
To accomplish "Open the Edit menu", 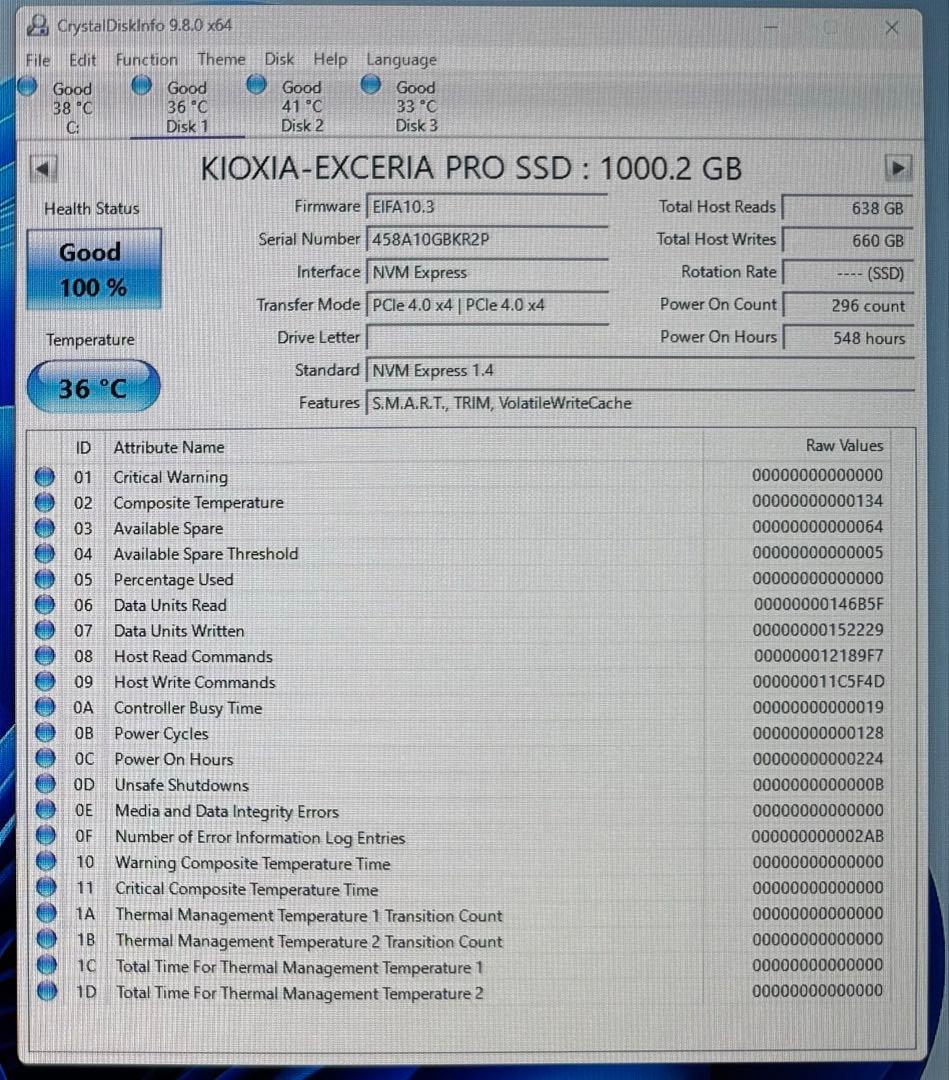I will (83, 60).
